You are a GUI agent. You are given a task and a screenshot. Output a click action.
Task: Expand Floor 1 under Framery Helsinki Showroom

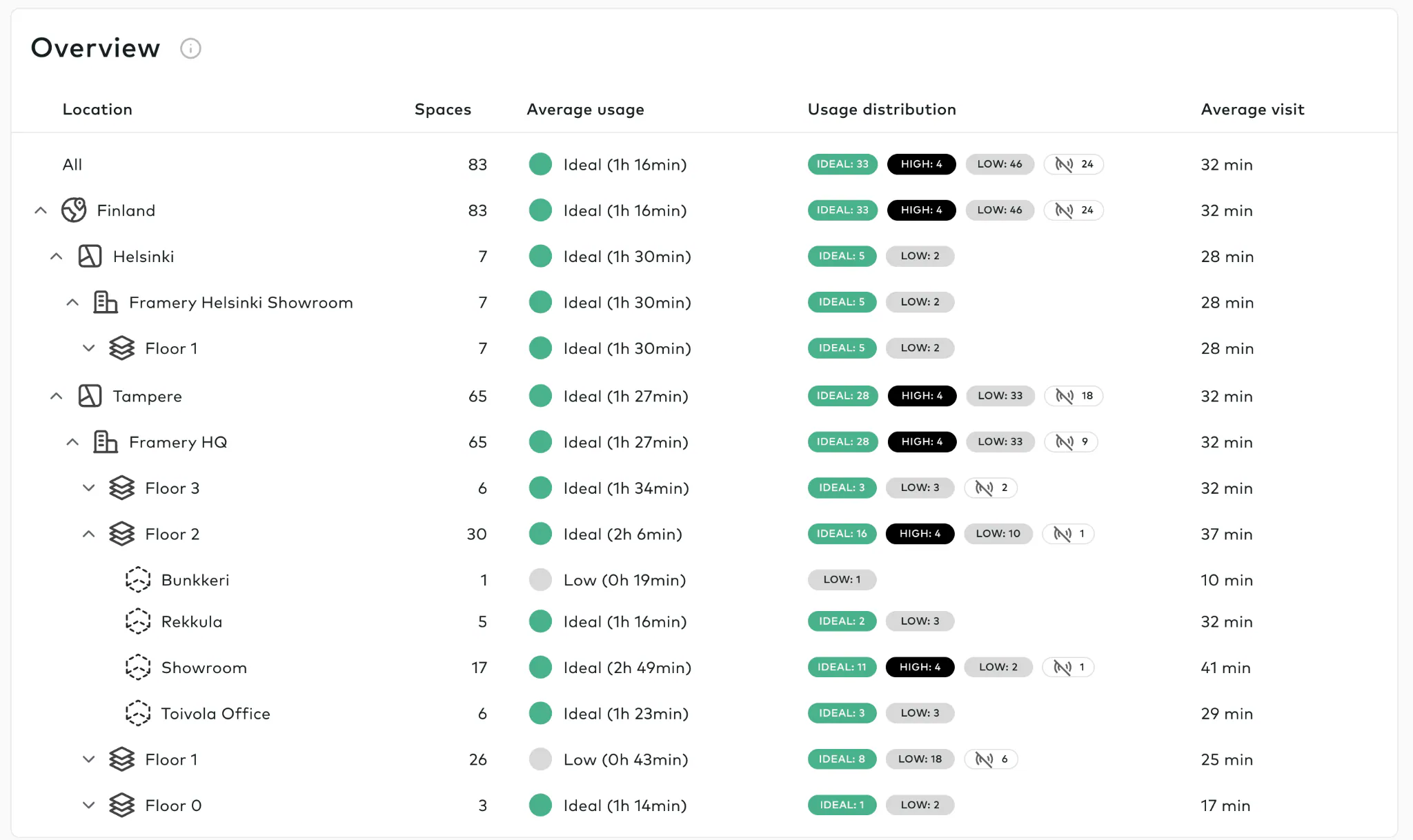click(x=89, y=348)
